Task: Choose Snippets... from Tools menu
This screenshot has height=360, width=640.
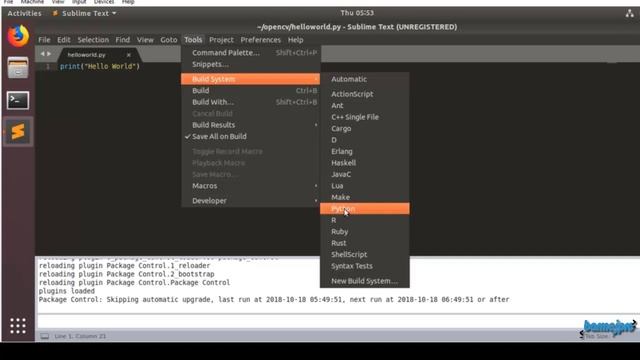Action: 251,64
